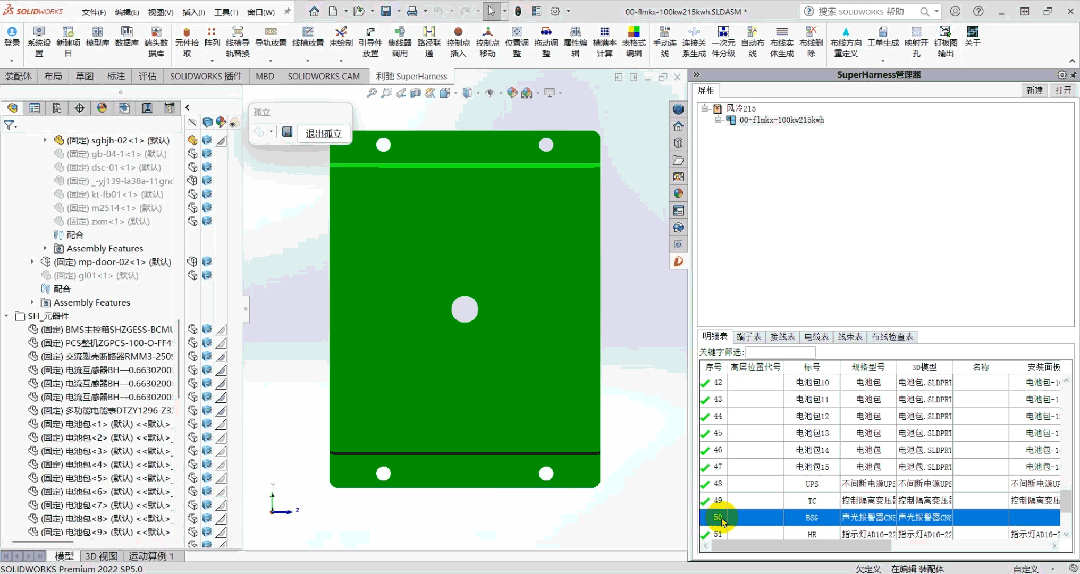Image resolution: width=1080 pixels, height=574 pixels.
Task: Open the 数据库 ribbon icon
Action: click(x=126, y=32)
